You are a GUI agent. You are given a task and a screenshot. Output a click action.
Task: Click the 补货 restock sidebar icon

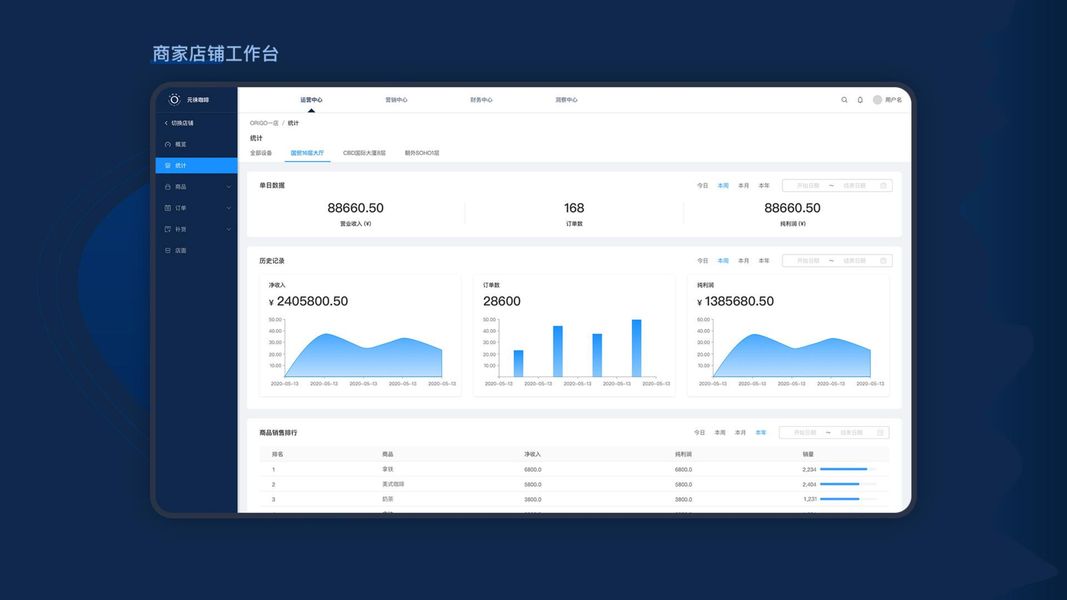pyautogui.click(x=167, y=229)
